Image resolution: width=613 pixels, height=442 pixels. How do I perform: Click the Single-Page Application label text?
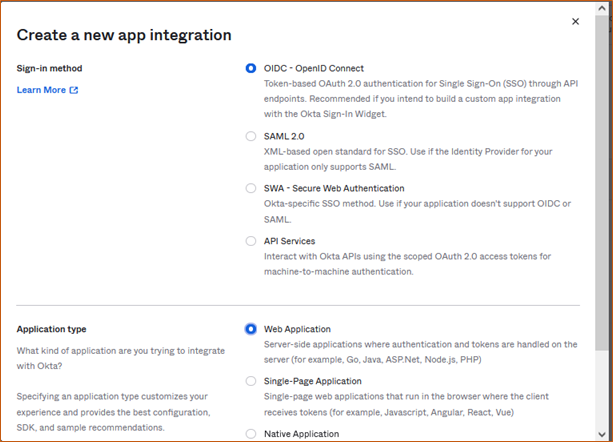click(x=312, y=381)
